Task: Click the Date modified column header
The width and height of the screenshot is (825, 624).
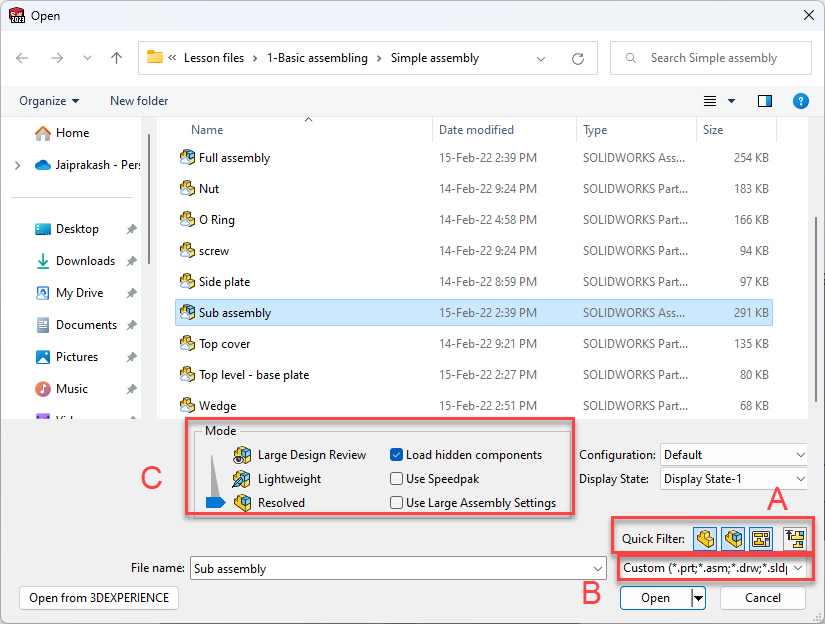Action: click(x=476, y=130)
